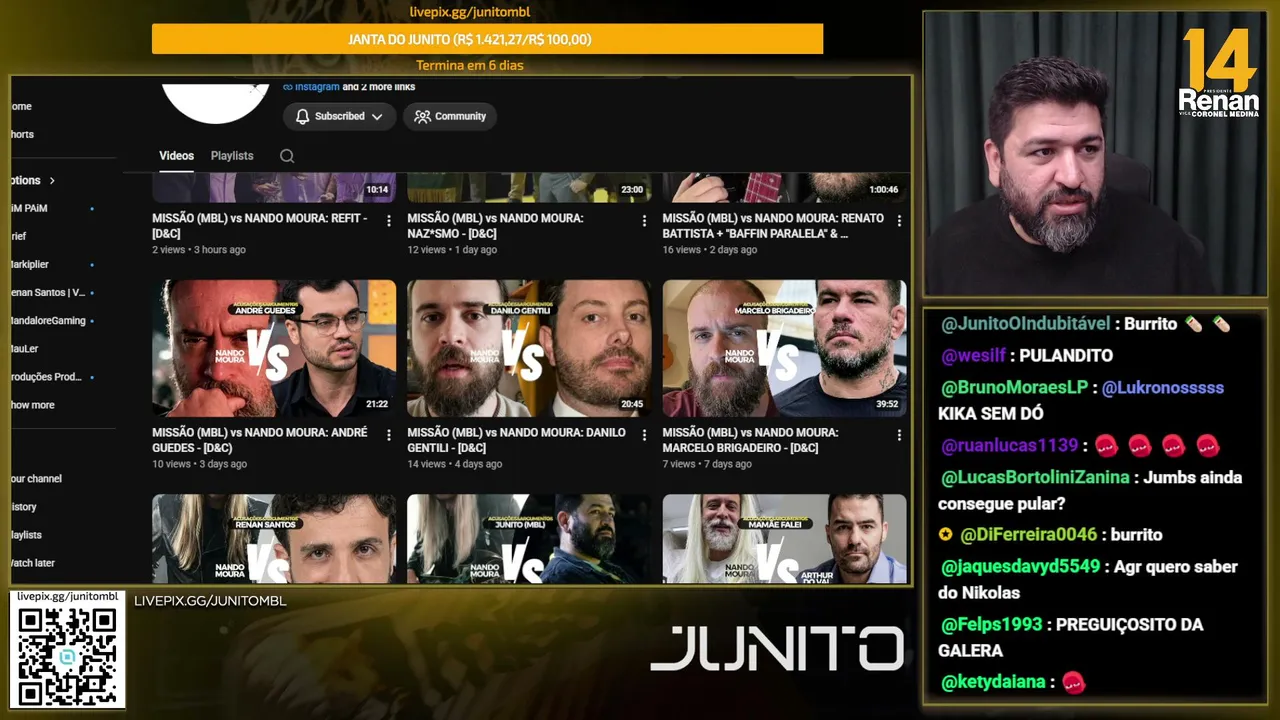
Task: Click the JANTA DO JUNITO donation goal bar
Action: [x=487, y=39]
